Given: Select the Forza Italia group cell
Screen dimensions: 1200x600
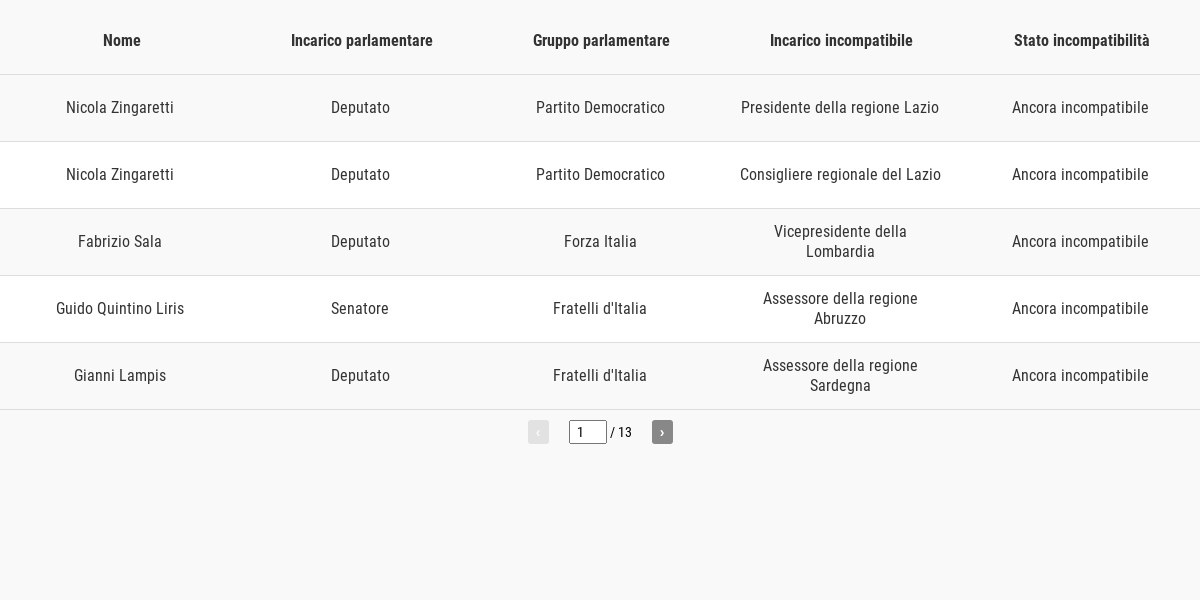Looking at the screenshot, I should 600,242.
